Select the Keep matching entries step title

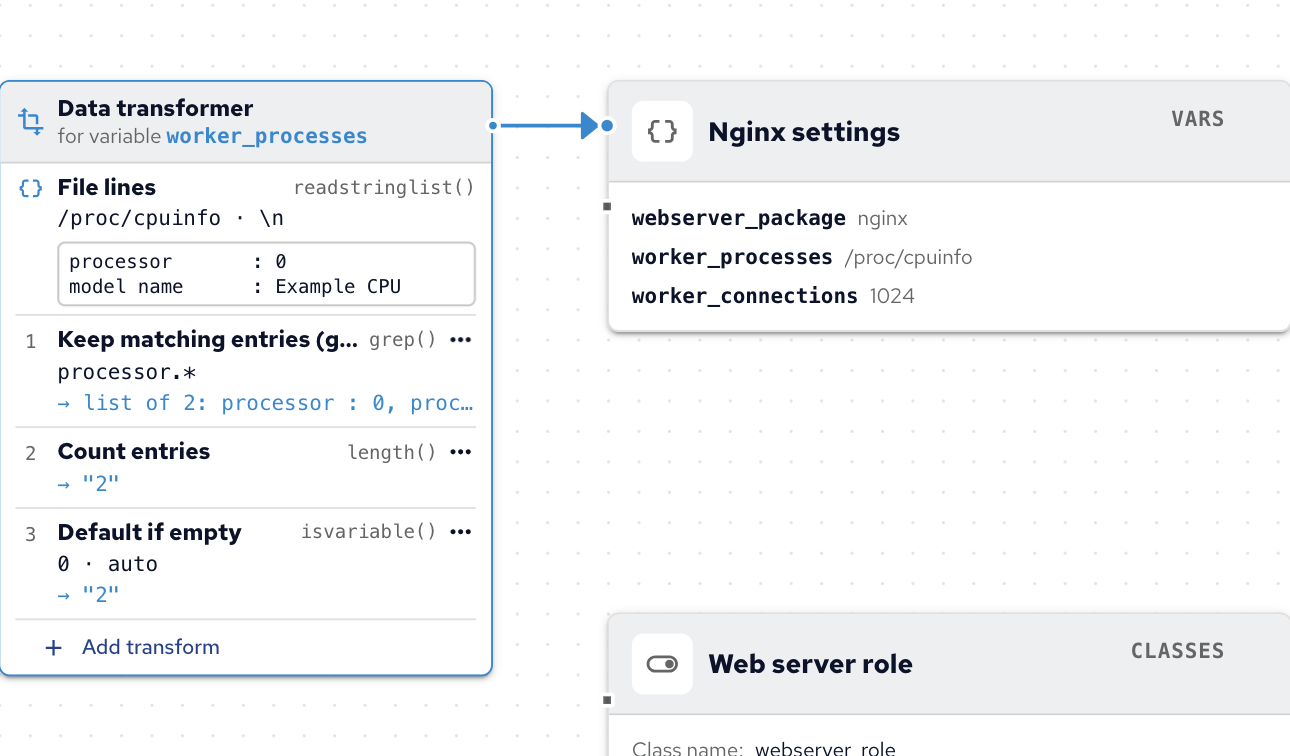click(208, 340)
